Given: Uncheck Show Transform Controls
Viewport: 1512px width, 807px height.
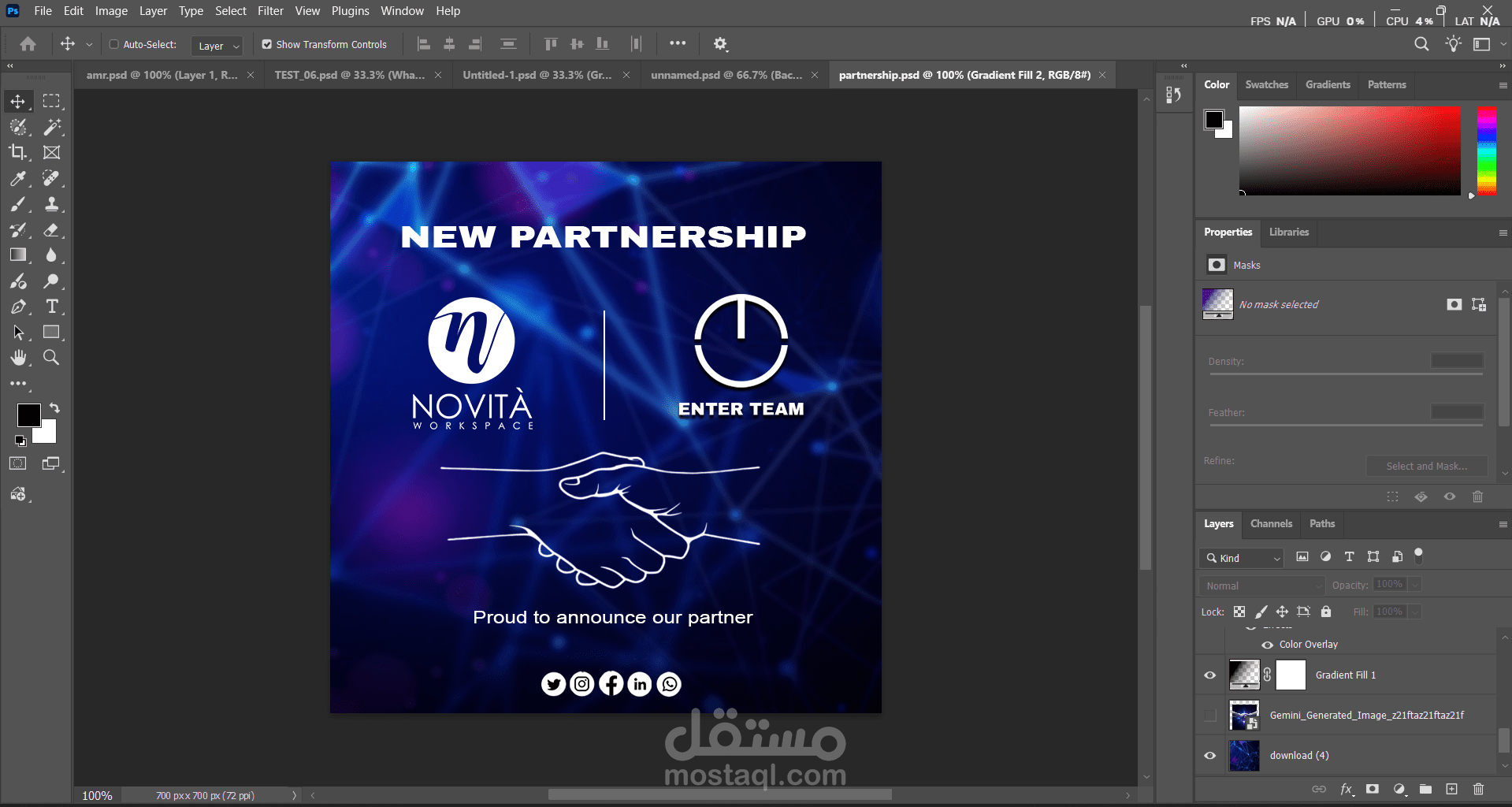Looking at the screenshot, I should point(267,44).
